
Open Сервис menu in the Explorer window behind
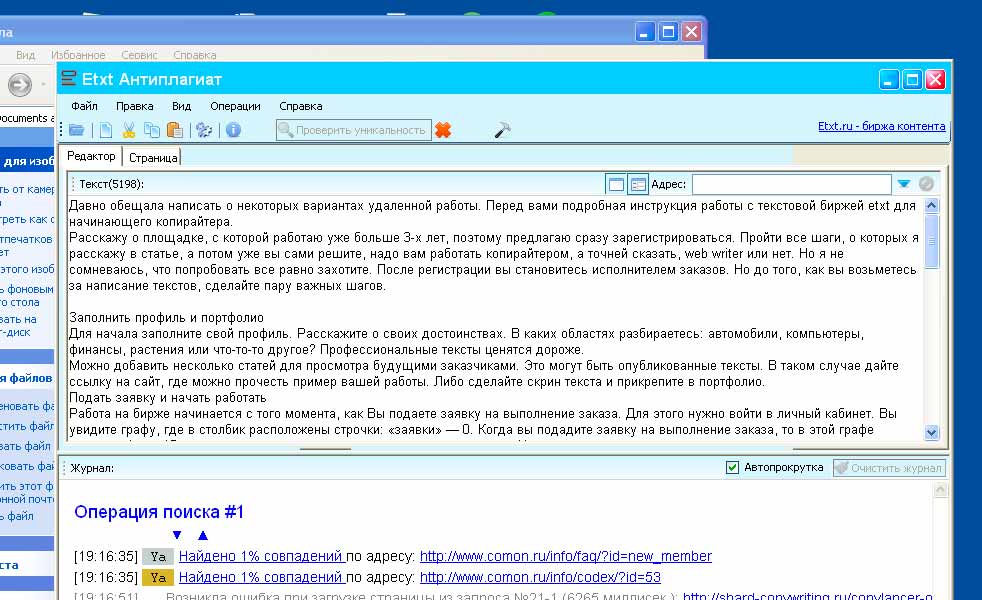pos(140,55)
